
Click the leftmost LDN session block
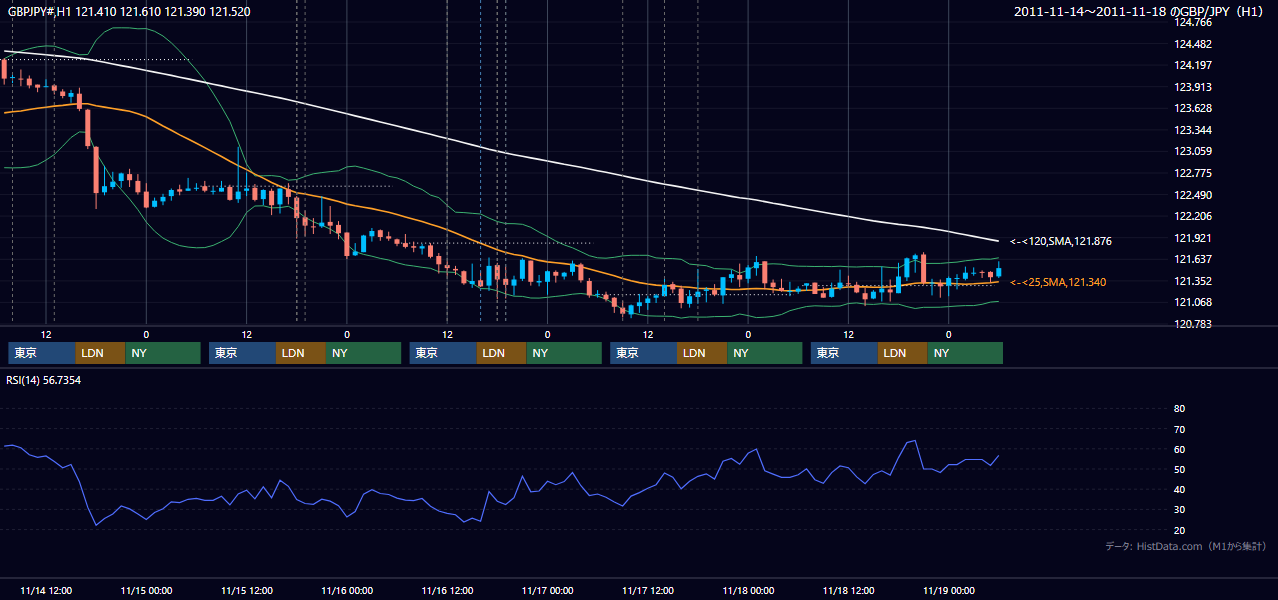(101, 353)
